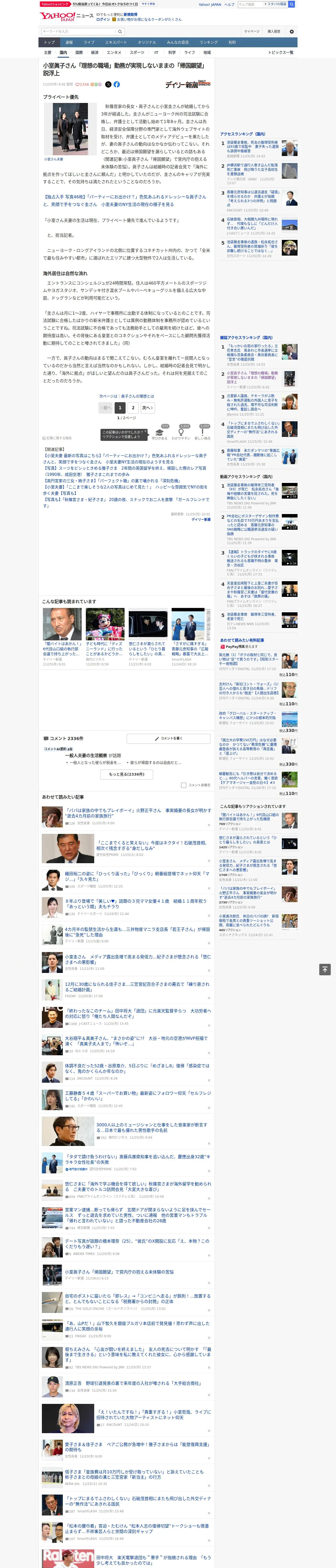
Task: Toggle the コメント非表示 checkbox
Action: click(183, 785)
